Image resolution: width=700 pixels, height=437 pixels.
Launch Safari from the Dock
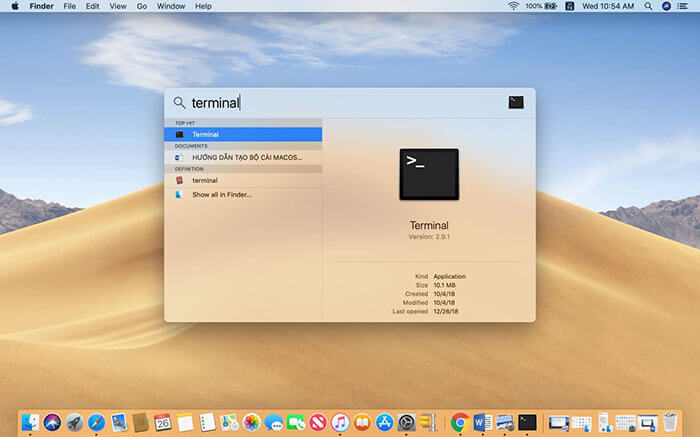tap(97, 422)
